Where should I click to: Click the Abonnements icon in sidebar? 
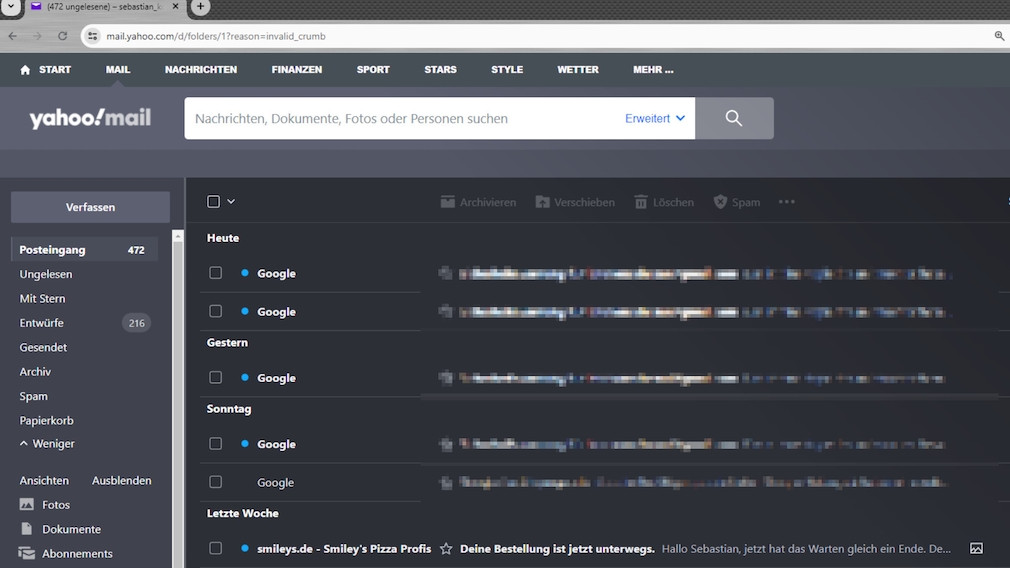26,553
